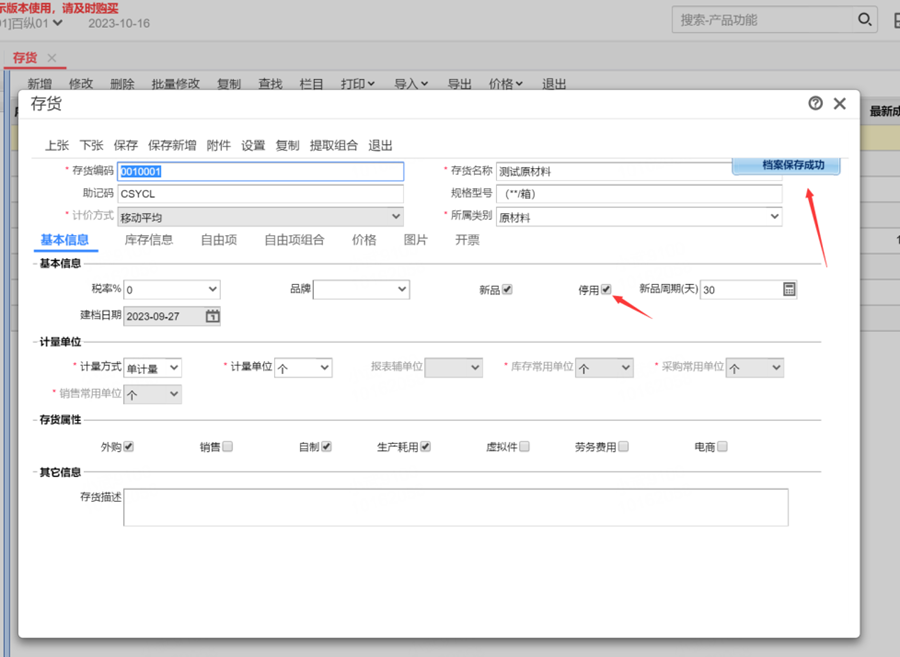Click 保存 in the dialog toolbar
This screenshot has height=657, width=900.
point(126,146)
